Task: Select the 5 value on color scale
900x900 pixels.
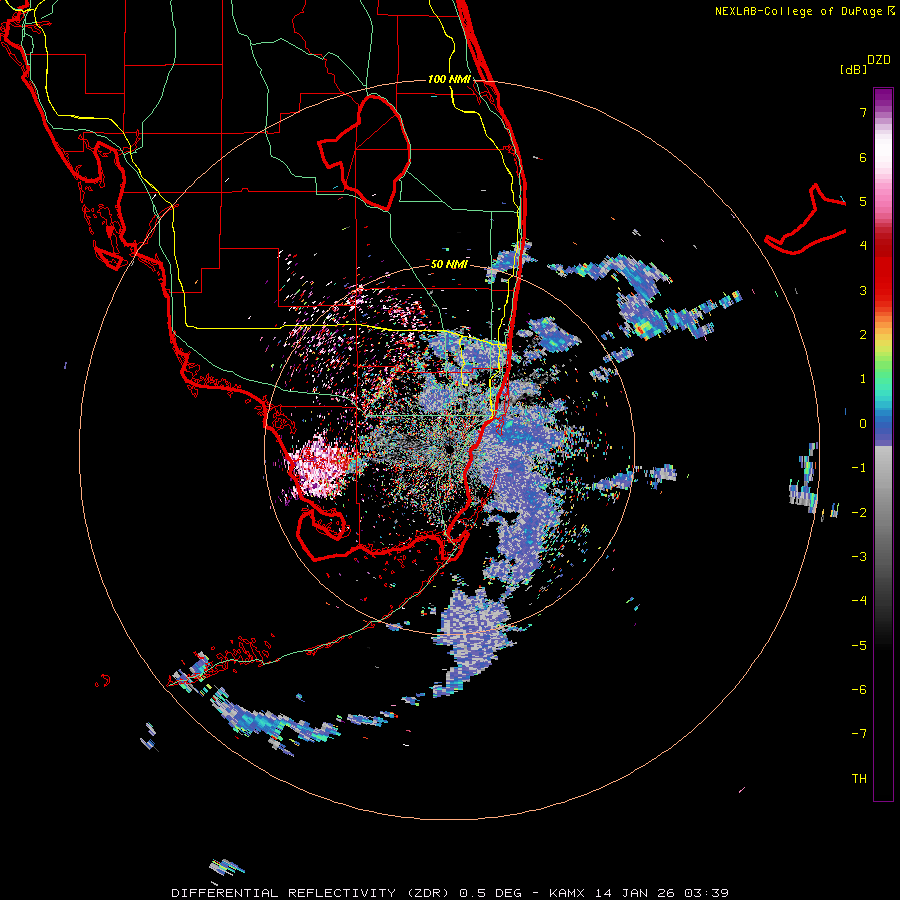Action: (x=863, y=201)
